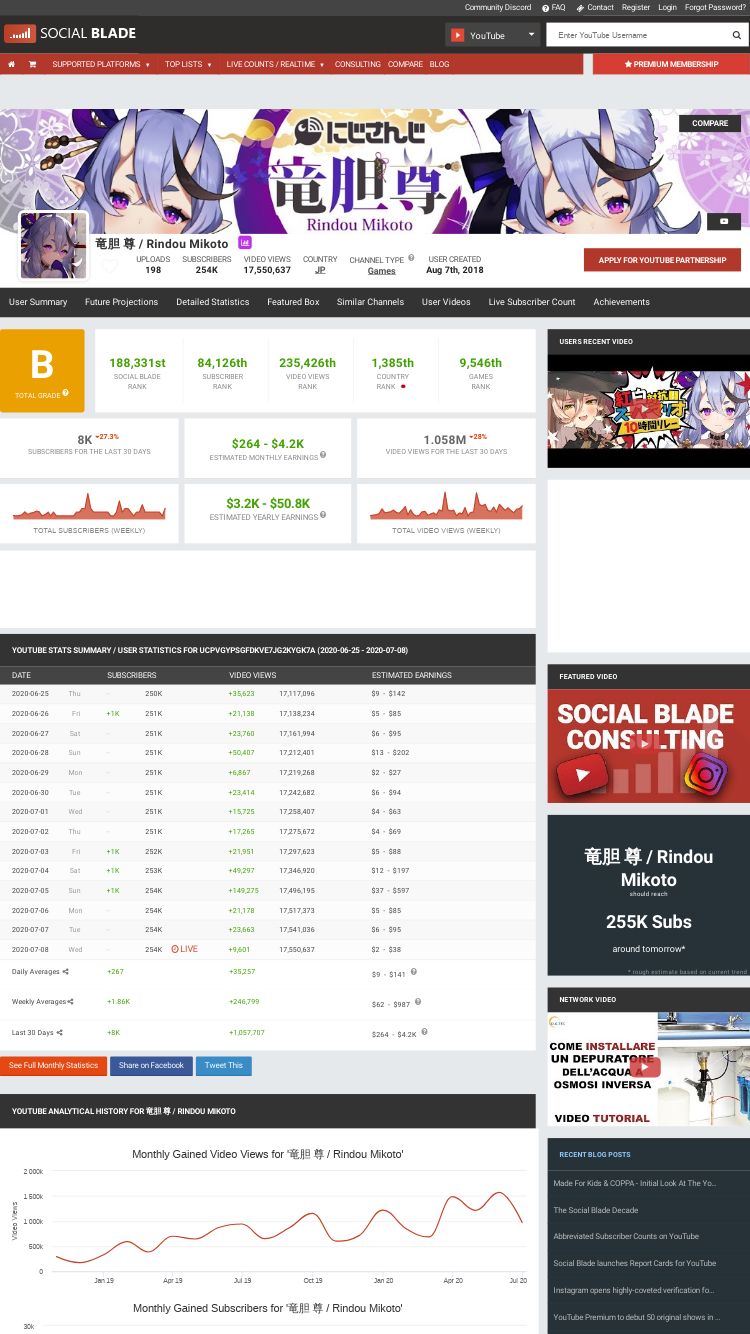Expand the Supported Platforms menu

click(x=101, y=64)
